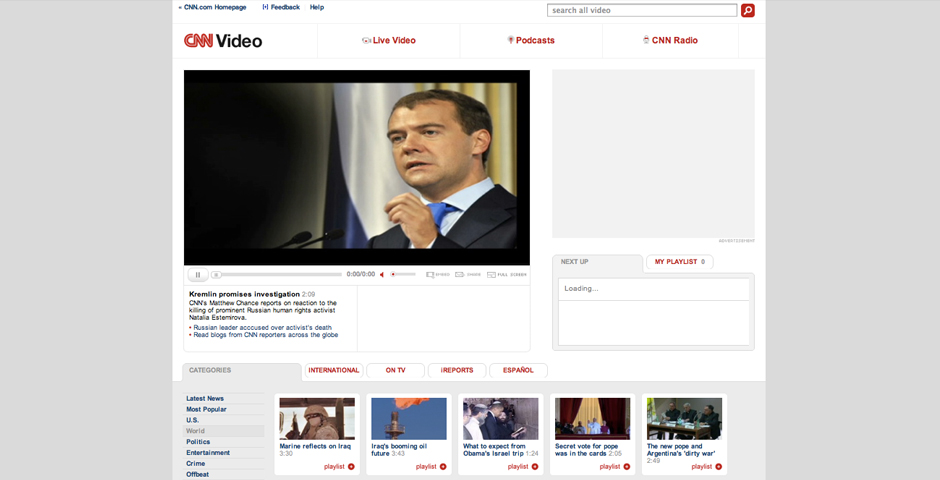Open Podcasts section
The height and width of the screenshot is (480, 940).
(531, 40)
